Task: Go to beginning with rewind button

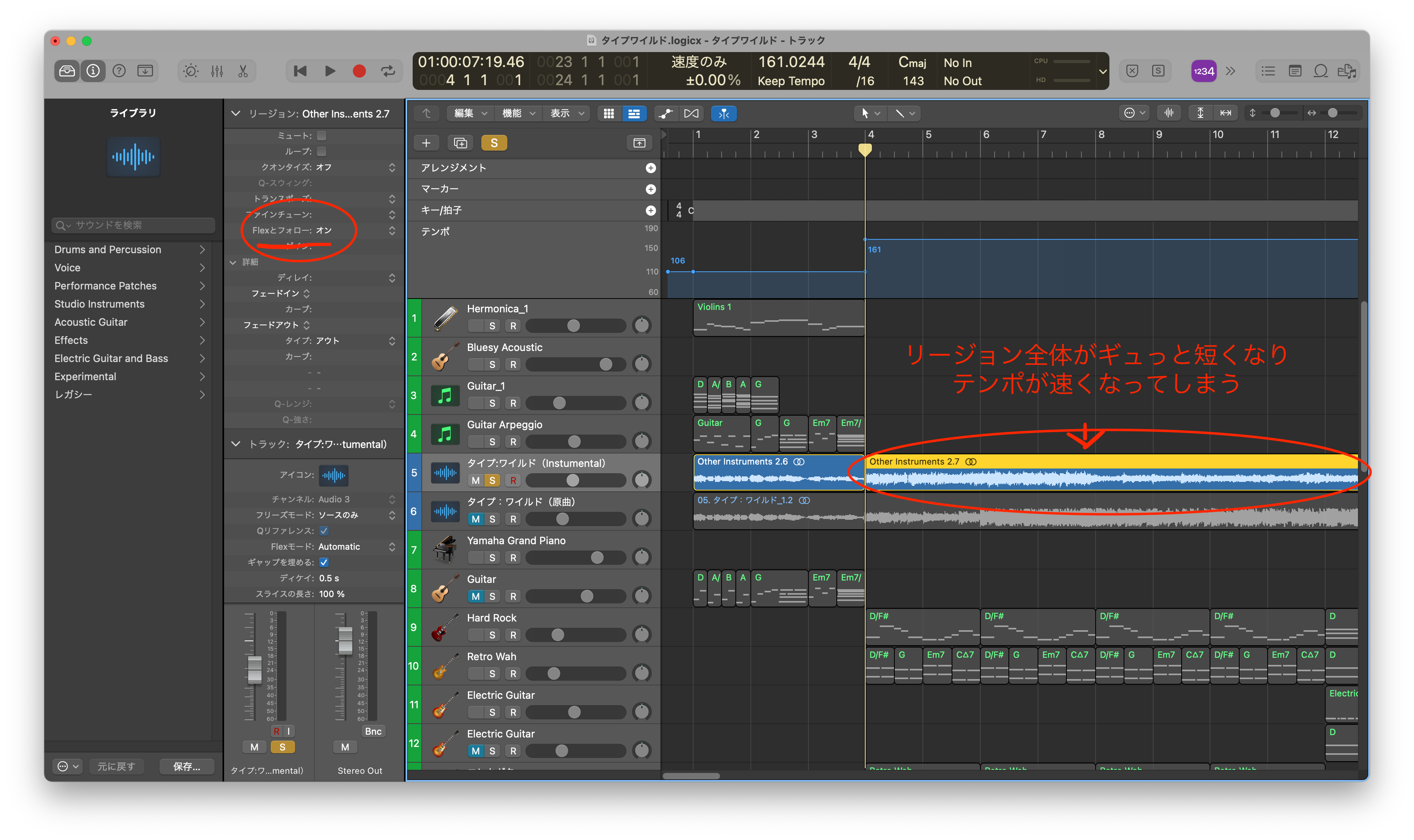Action: [300, 71]
